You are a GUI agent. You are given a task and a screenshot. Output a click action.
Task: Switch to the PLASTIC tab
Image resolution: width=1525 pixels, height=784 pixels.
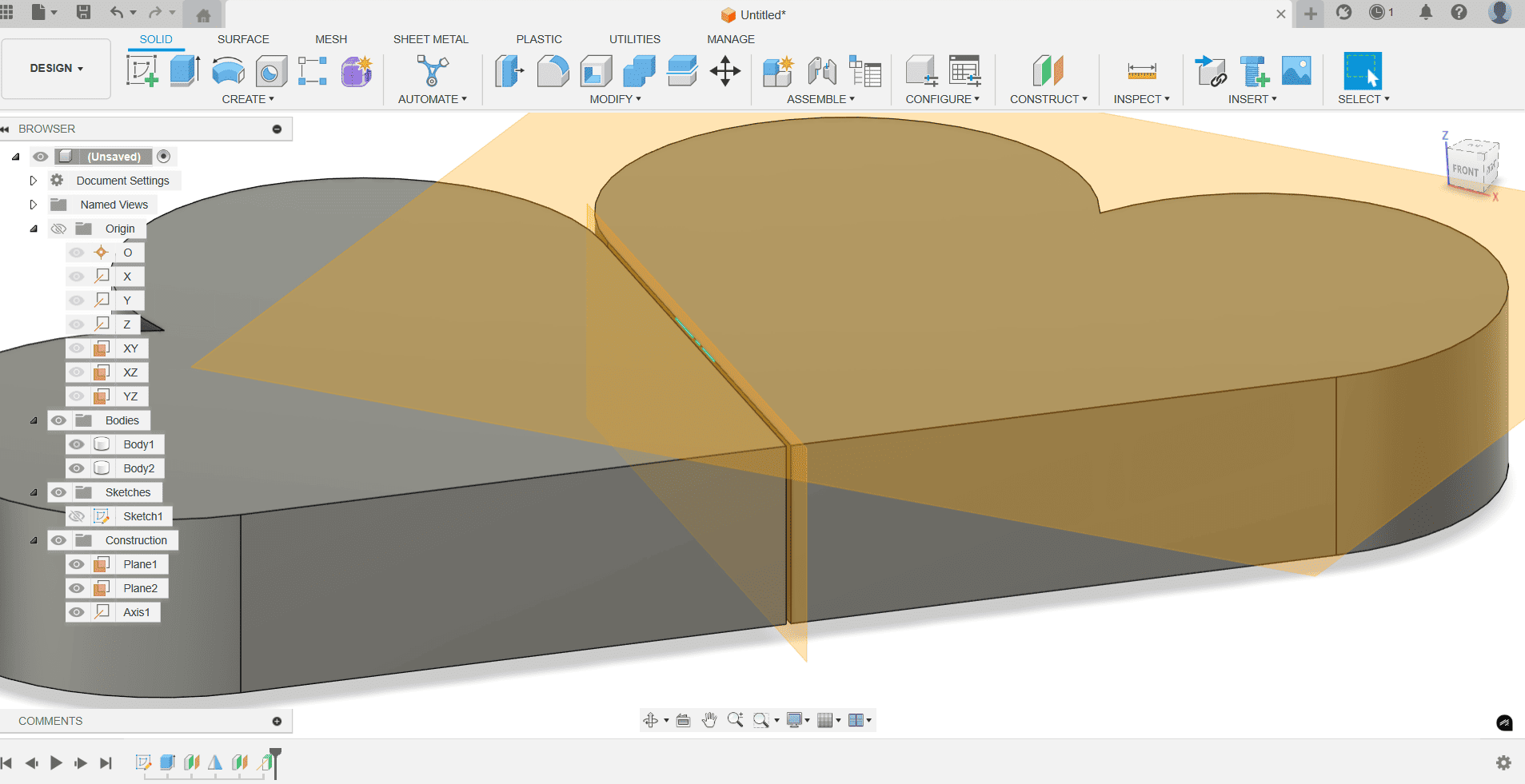pos(539,39)
